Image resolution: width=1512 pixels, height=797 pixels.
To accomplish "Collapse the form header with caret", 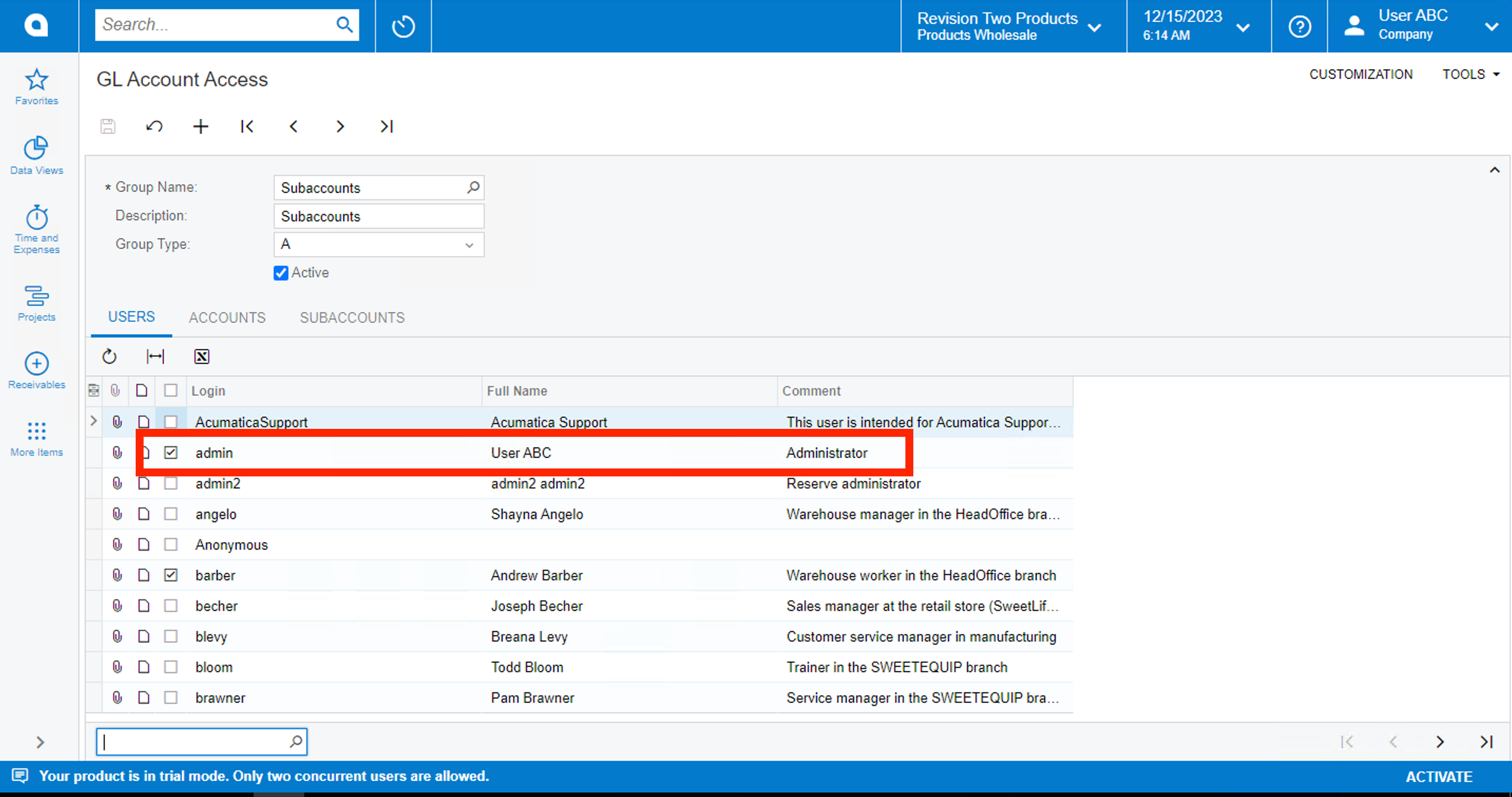I will coord(1495,170).
